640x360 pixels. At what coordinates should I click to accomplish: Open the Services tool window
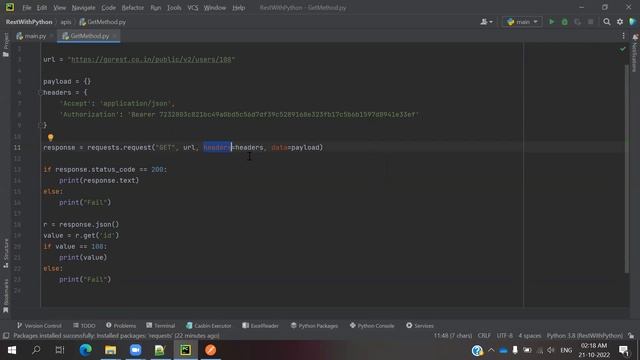420,326
